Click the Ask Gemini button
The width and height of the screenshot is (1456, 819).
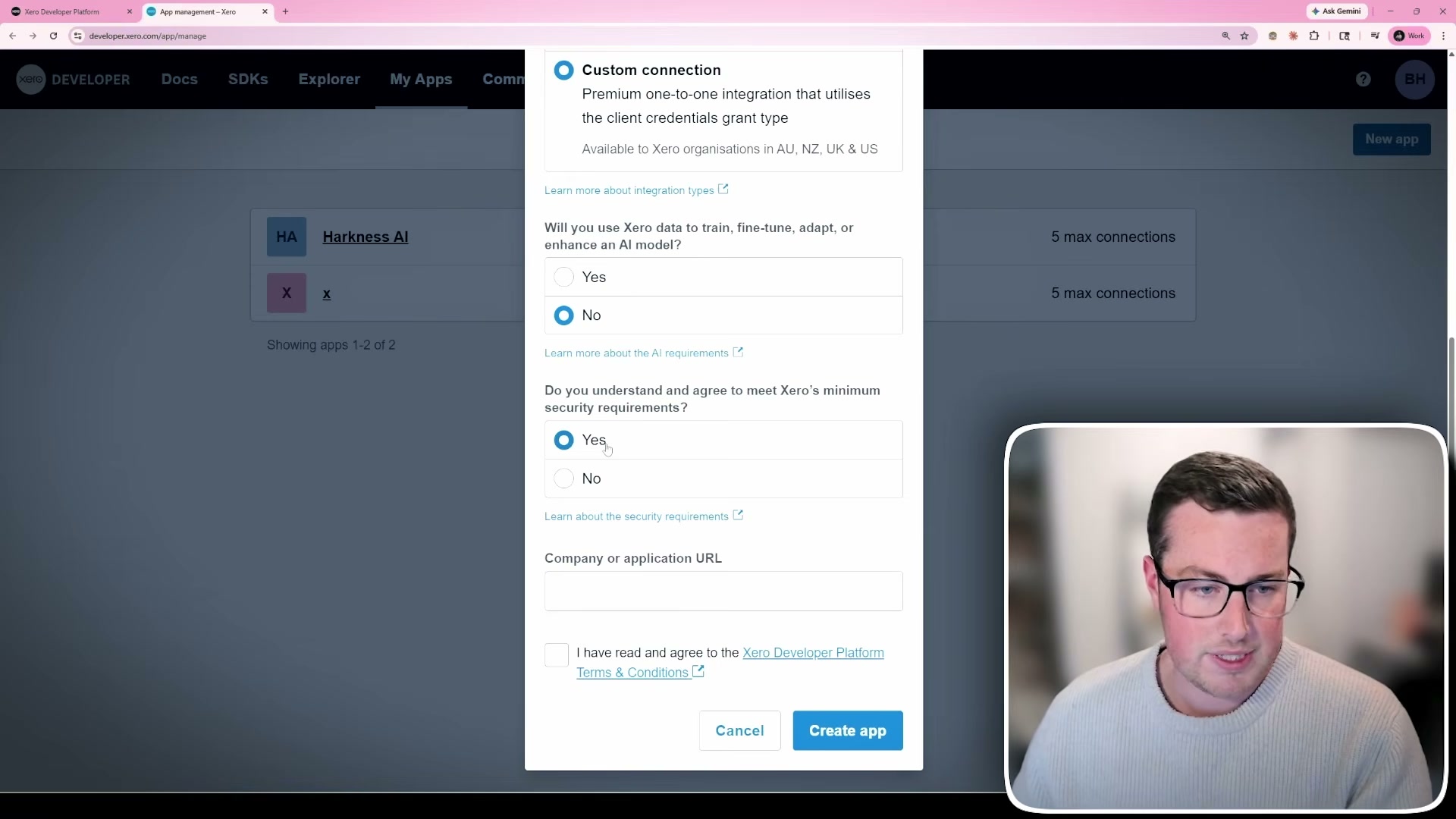pos(1336,11)
